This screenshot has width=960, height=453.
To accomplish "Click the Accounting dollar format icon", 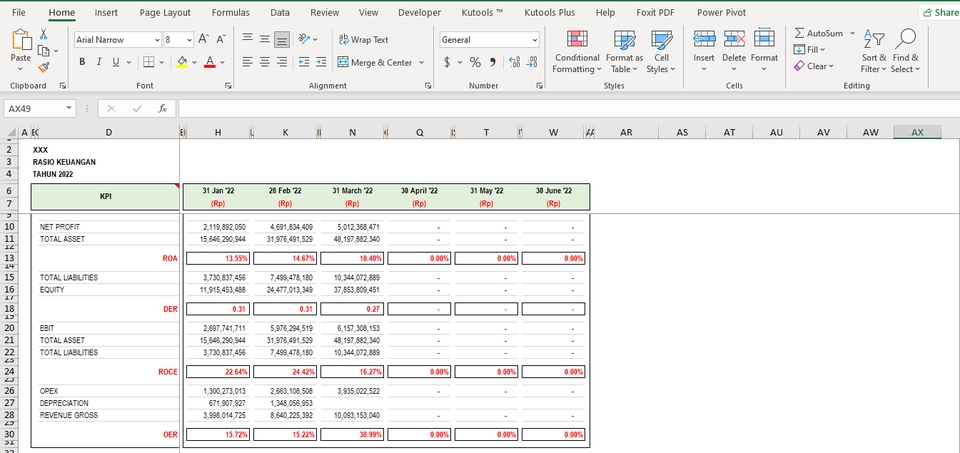I will 447,62.
